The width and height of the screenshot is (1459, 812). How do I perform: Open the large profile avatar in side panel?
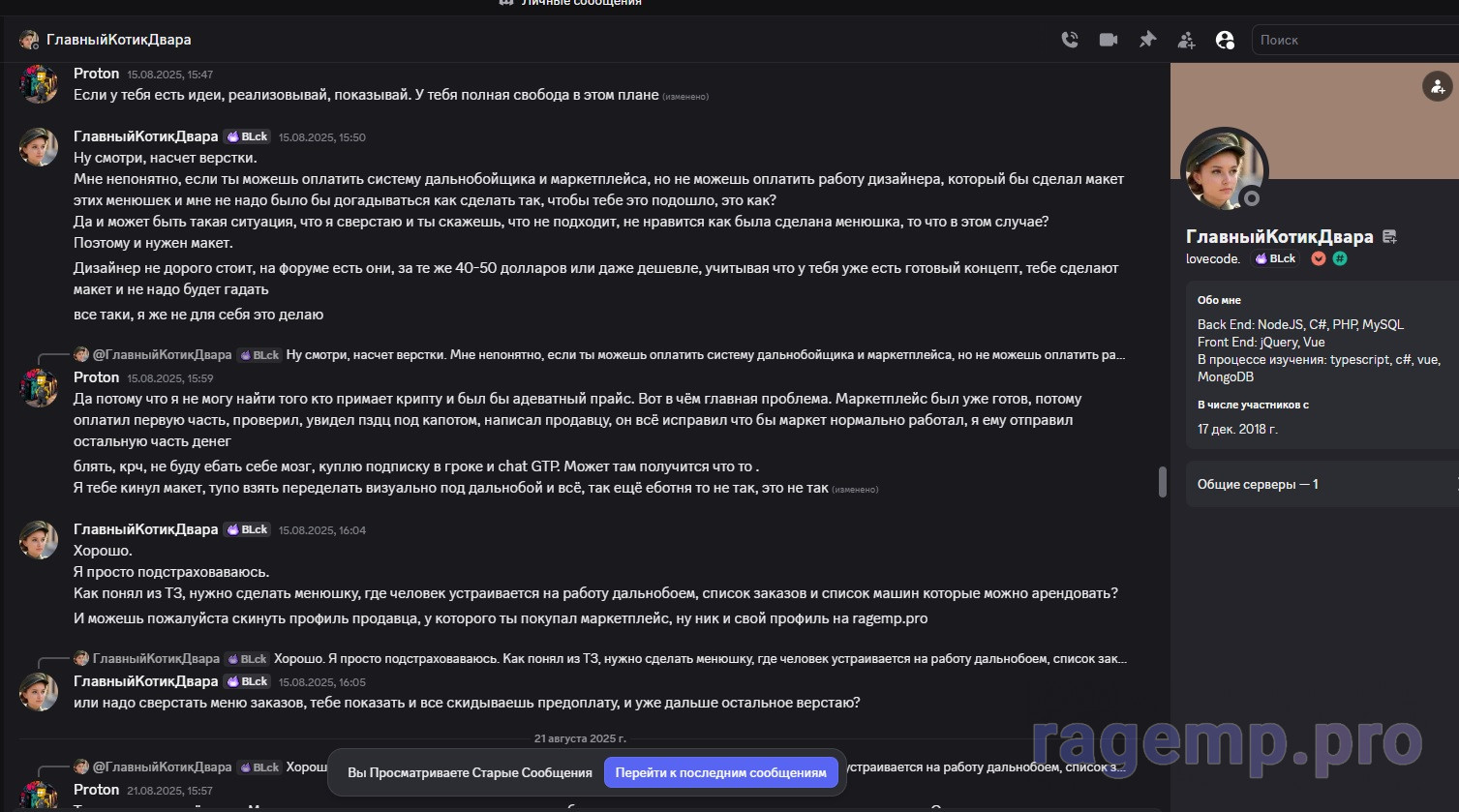[1225, 170]
